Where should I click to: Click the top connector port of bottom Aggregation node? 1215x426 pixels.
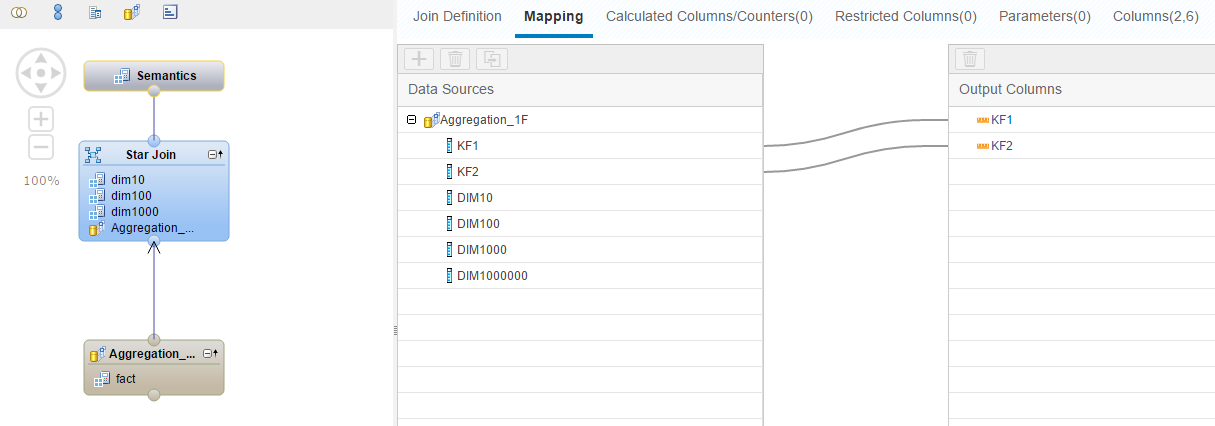pos(154,339)
